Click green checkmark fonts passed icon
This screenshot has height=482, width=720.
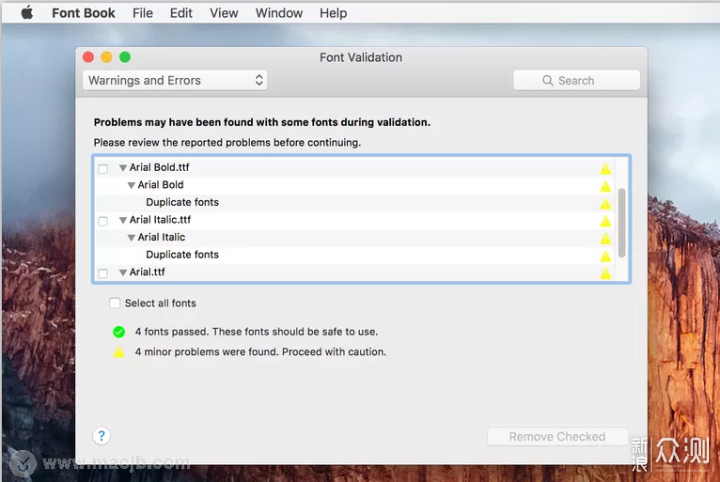tap(119, 331)
